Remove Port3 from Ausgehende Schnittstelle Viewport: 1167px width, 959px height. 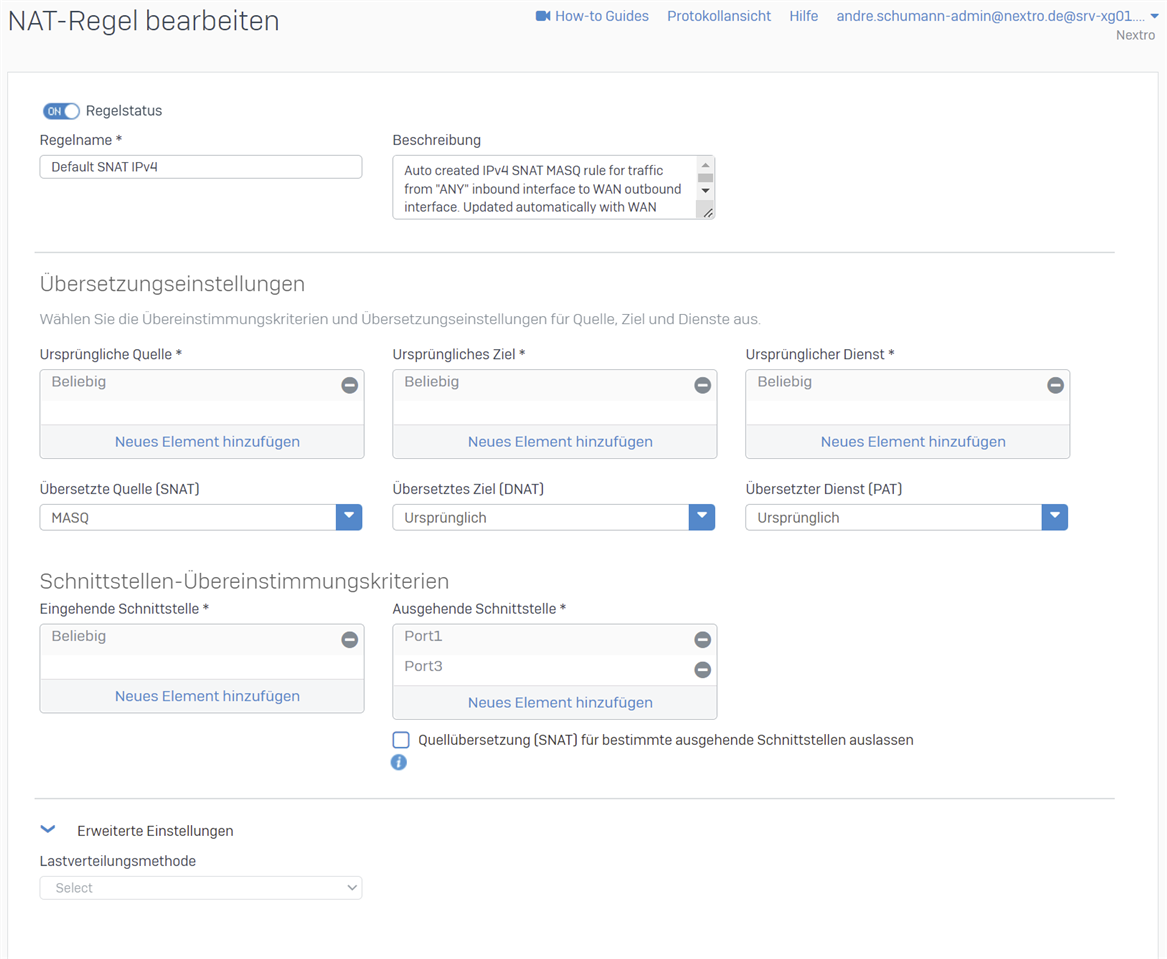tap(702, 670)
